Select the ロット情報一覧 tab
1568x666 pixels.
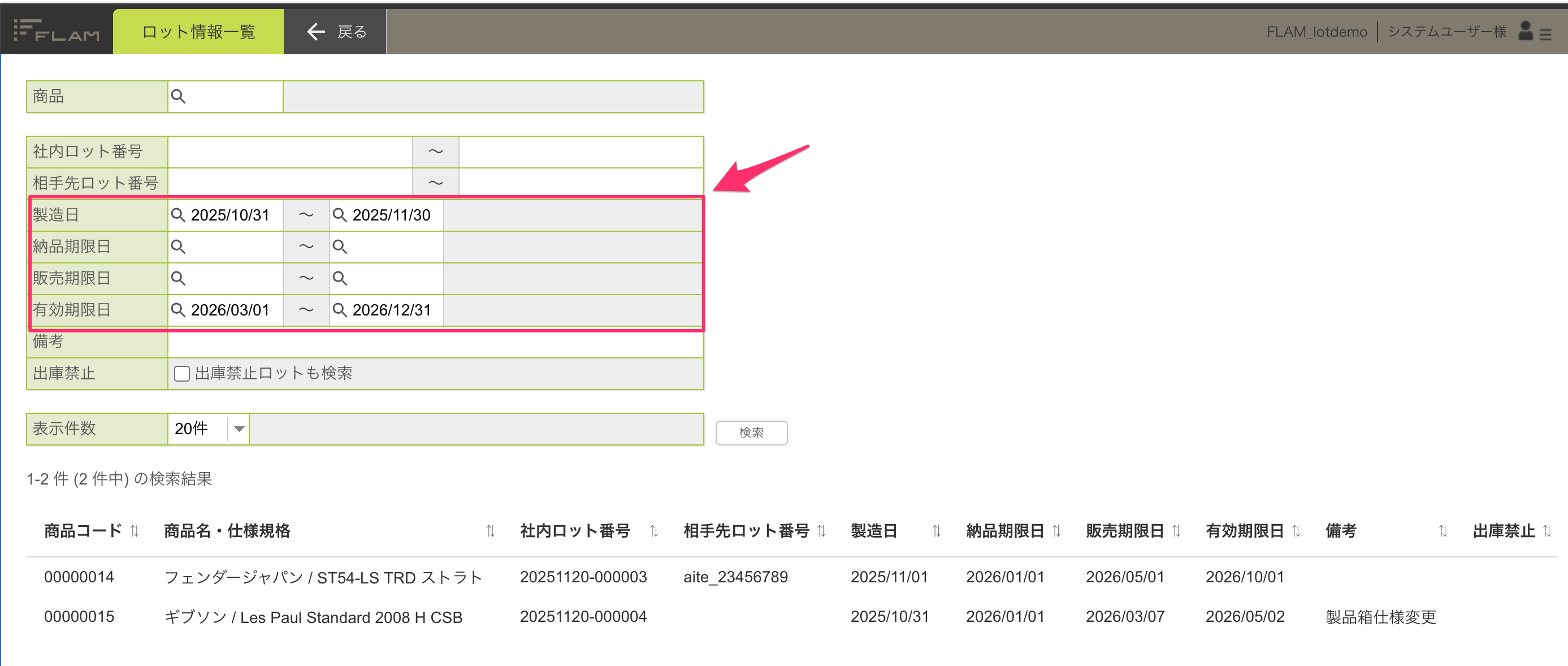[x=198, y=32]
